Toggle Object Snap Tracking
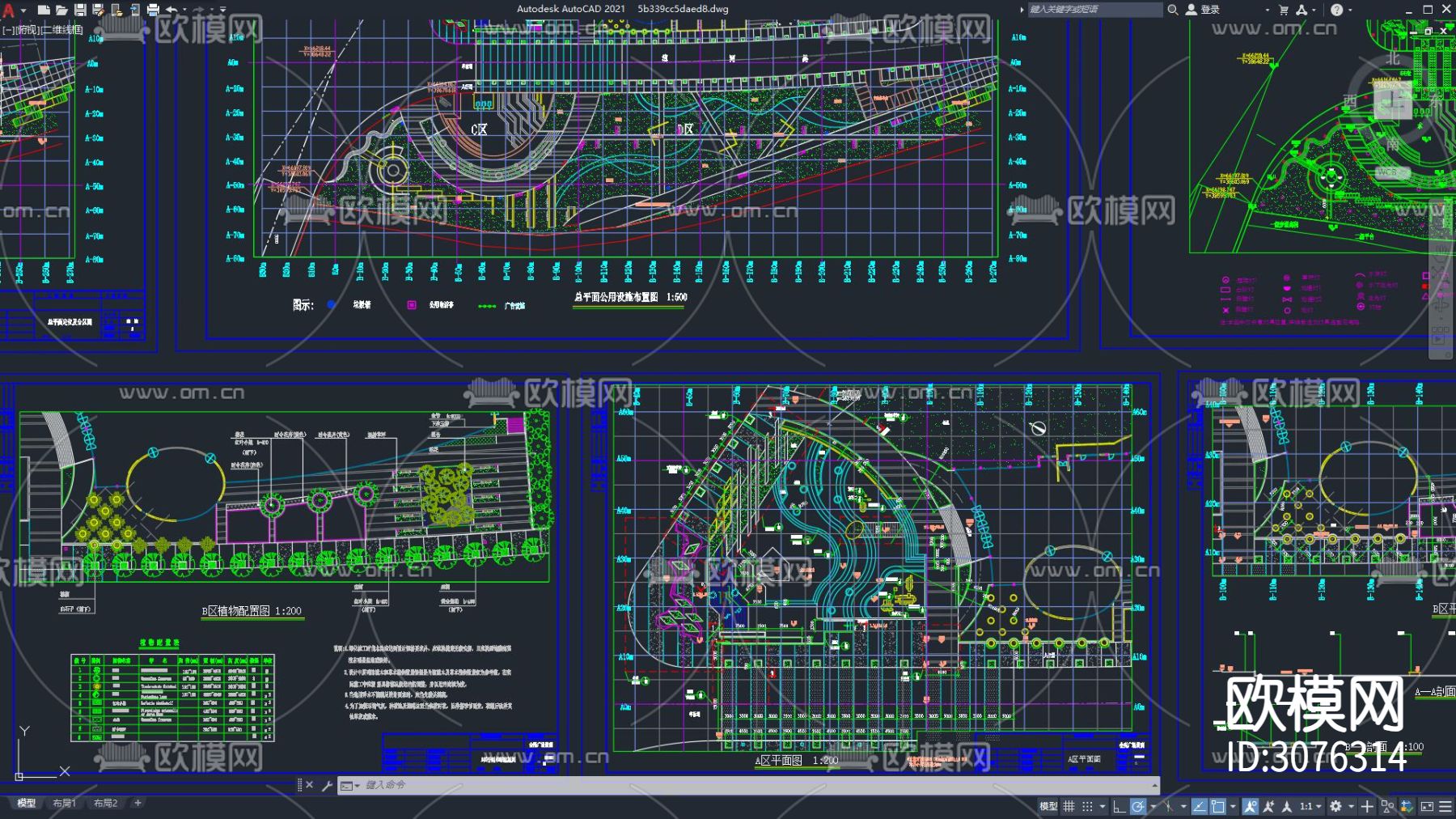The width and height of the screenshot is (1456, 819). (1199, 806)
